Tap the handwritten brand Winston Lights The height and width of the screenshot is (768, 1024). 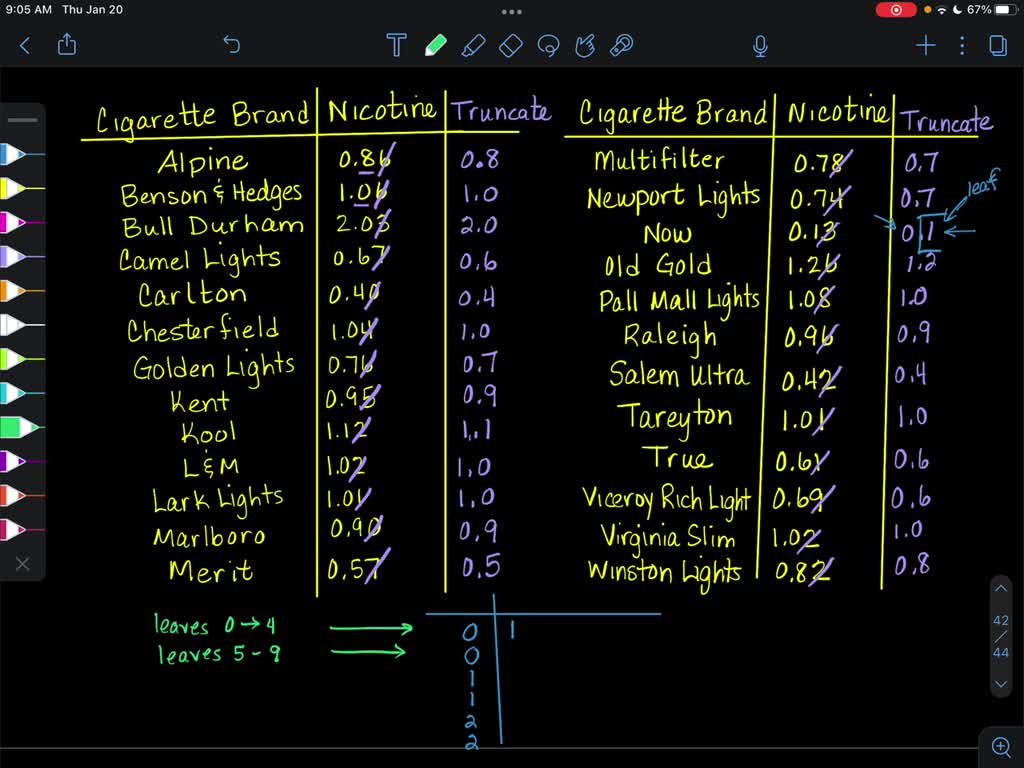[665, 573]
